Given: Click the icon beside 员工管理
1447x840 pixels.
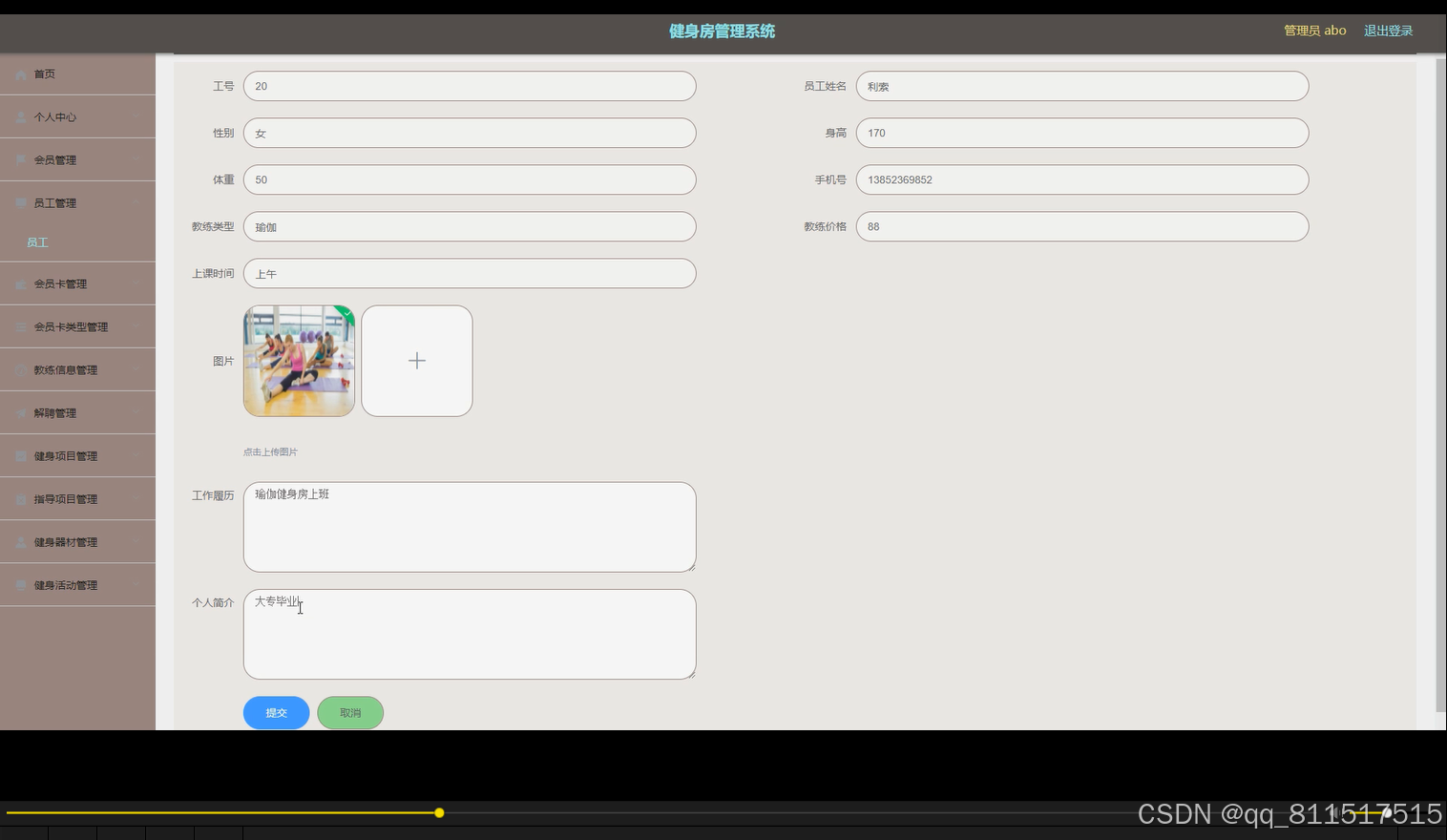Looking at the screenshot, I should click(x=21, y=203).
